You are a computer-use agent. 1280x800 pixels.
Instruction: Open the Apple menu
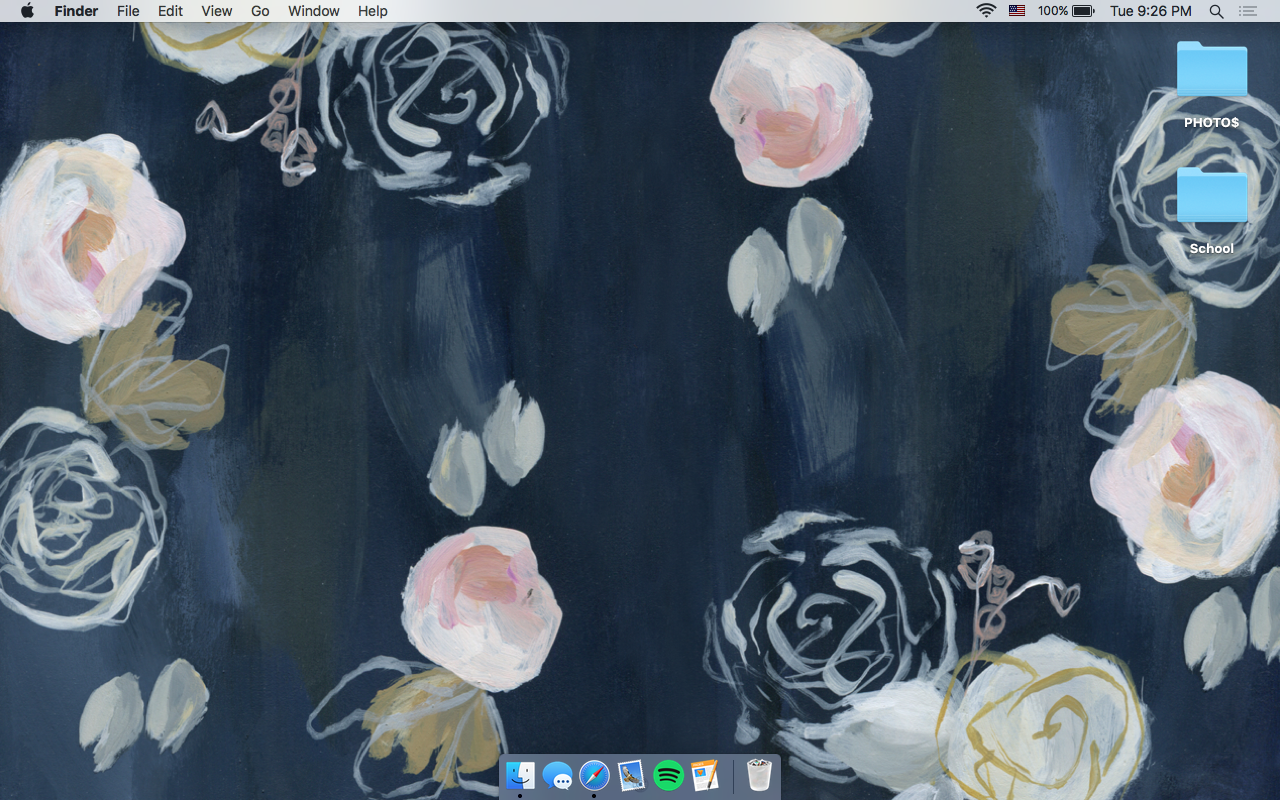point(27,11)
